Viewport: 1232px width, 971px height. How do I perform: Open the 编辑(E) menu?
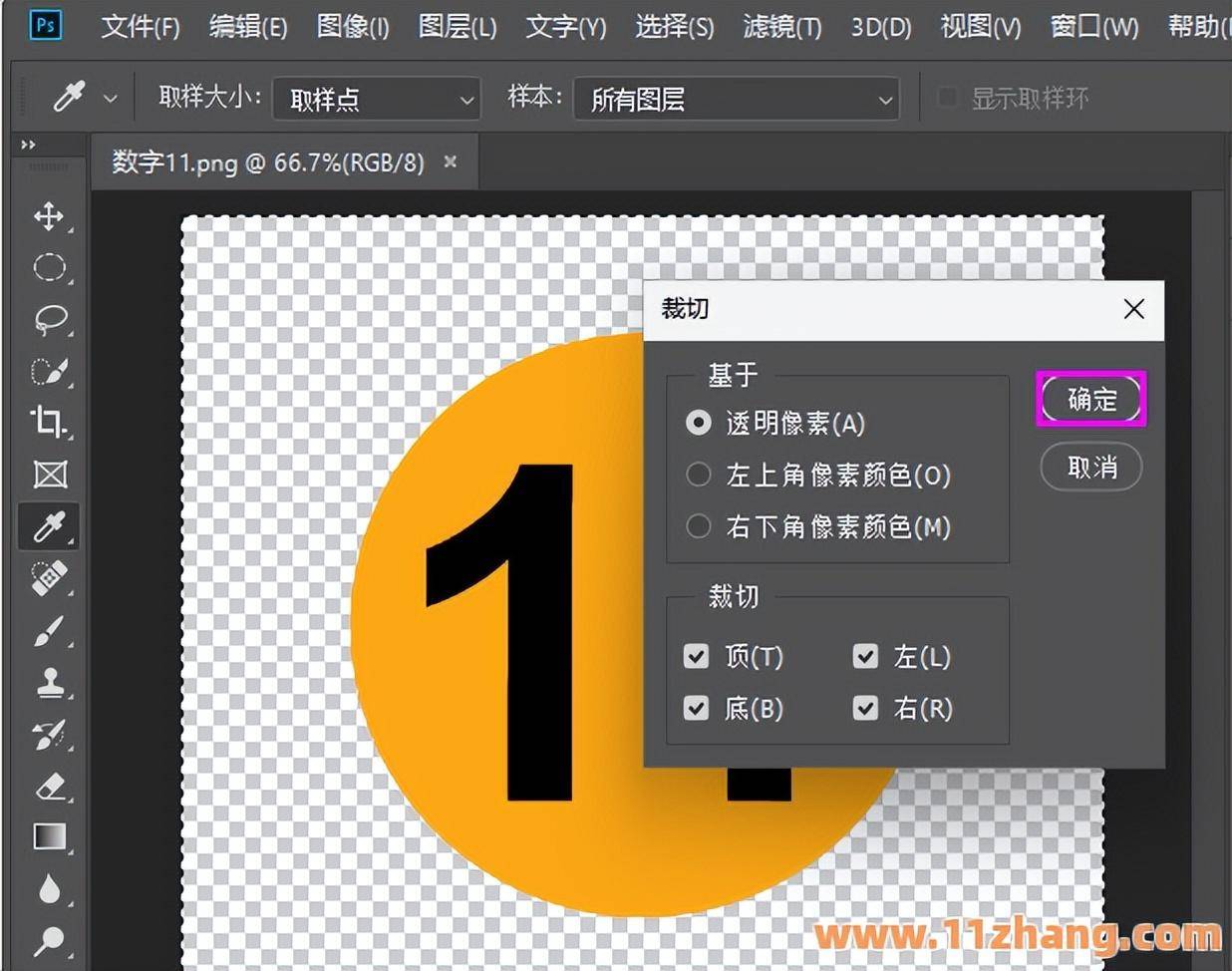[248, 26]
